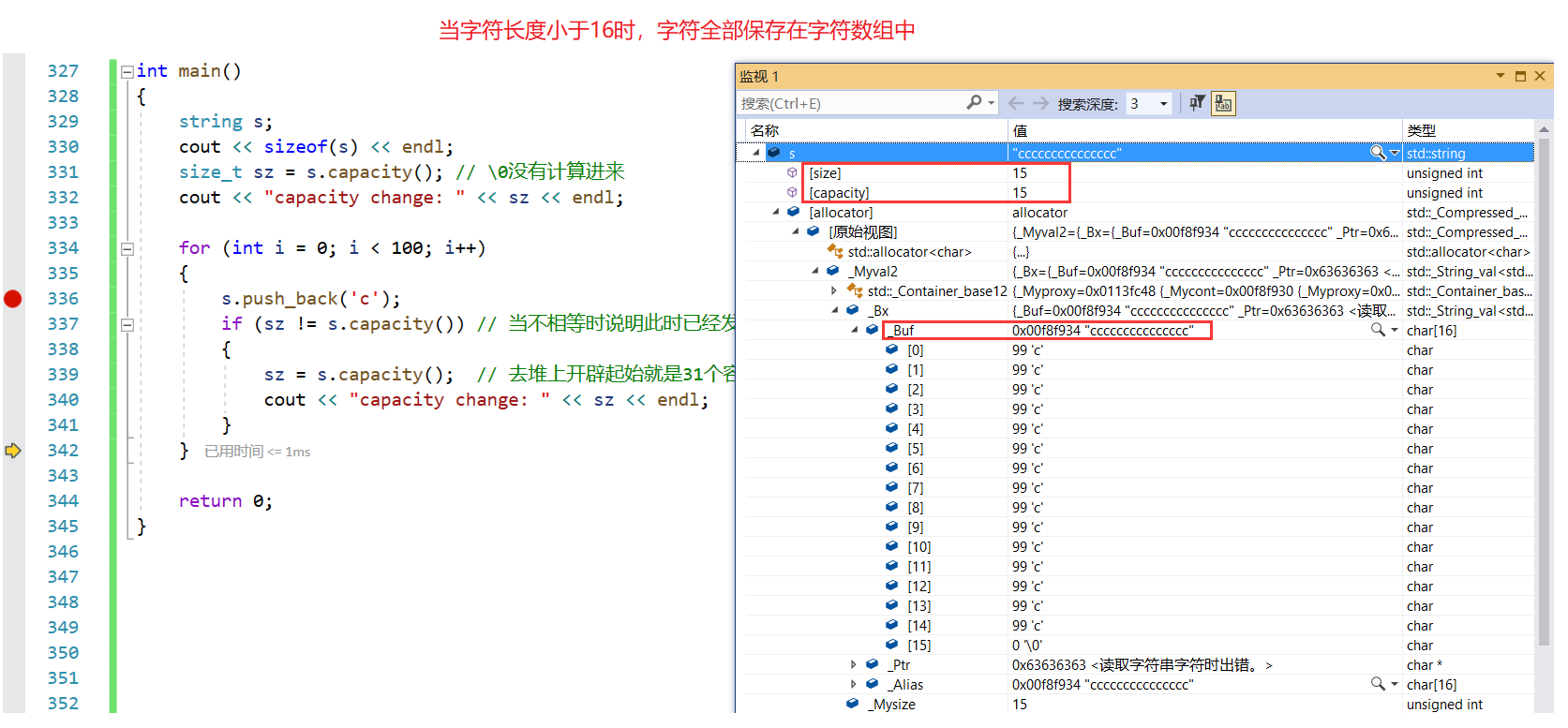Image resolution: width=1568 pixels, height=728 pixels.
Task: Click the _Buf field icon
Action: 873,331
